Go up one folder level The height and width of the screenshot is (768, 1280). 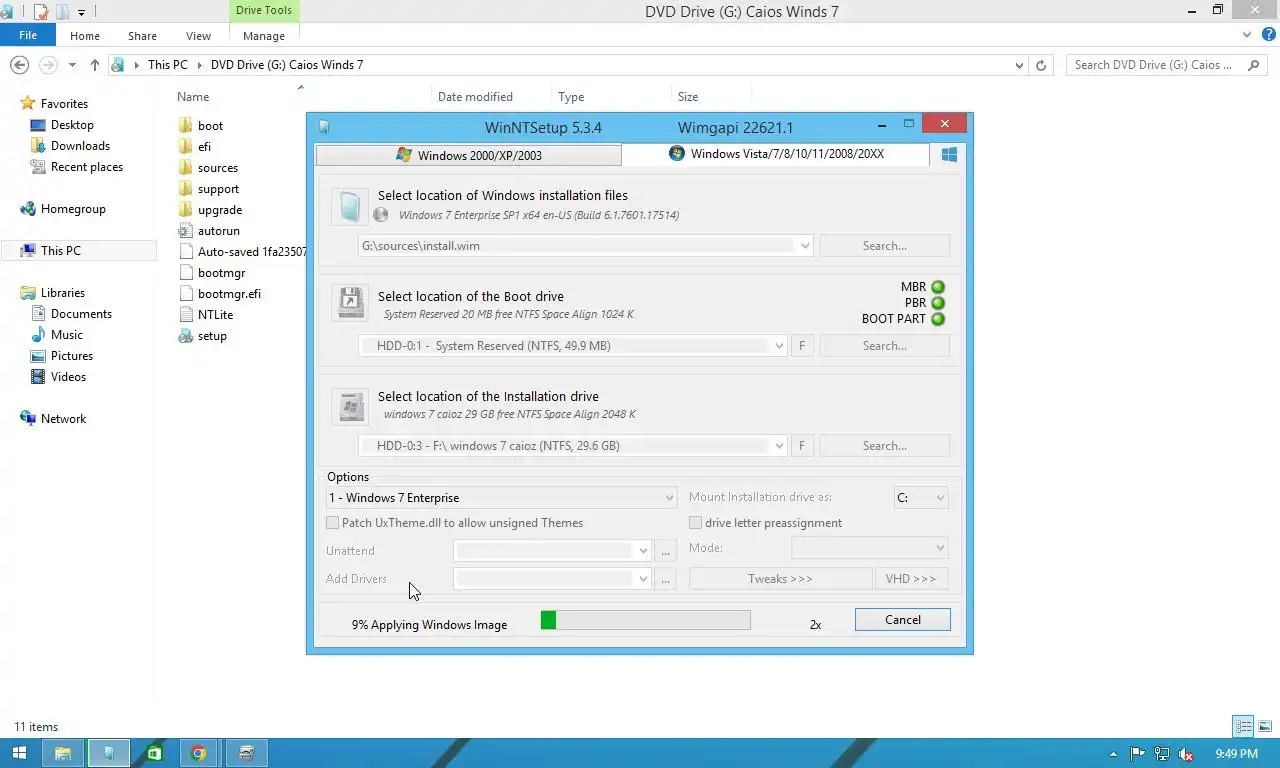(x=94, y=65)
